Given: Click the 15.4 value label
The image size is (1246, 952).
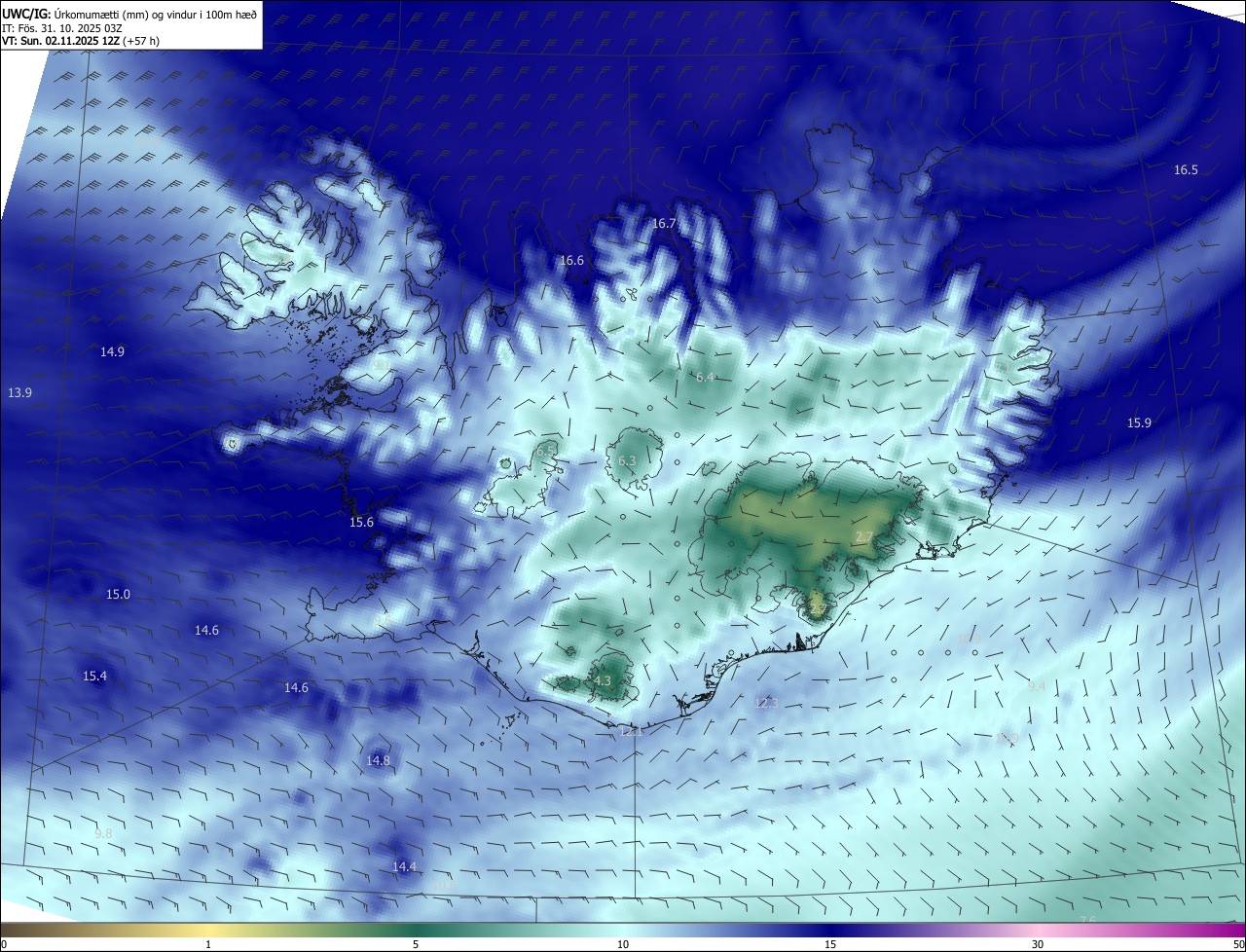Looking at the screenshot, I should [94, 677].
